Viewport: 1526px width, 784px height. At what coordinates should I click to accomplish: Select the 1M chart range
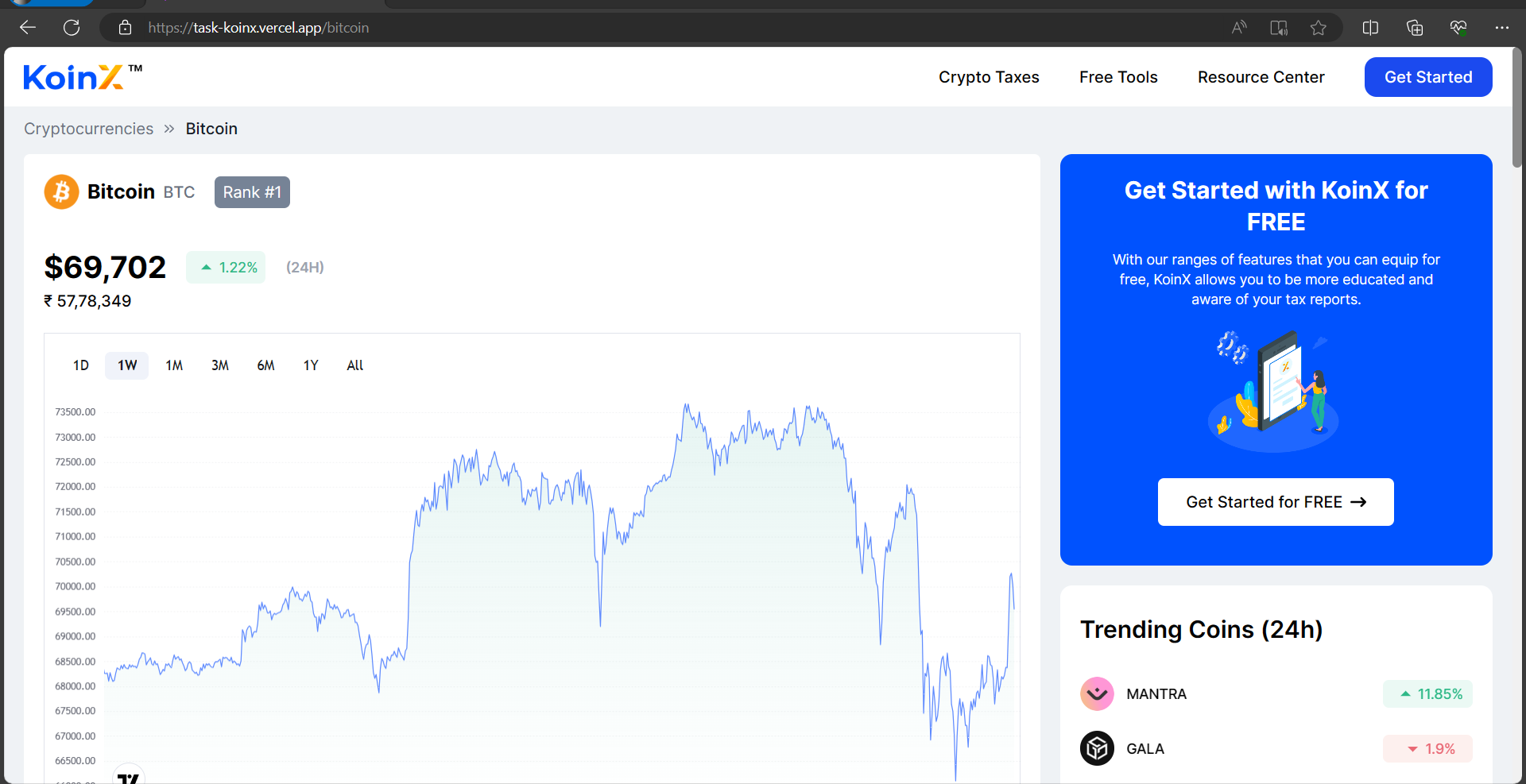(x=174, y=365)
